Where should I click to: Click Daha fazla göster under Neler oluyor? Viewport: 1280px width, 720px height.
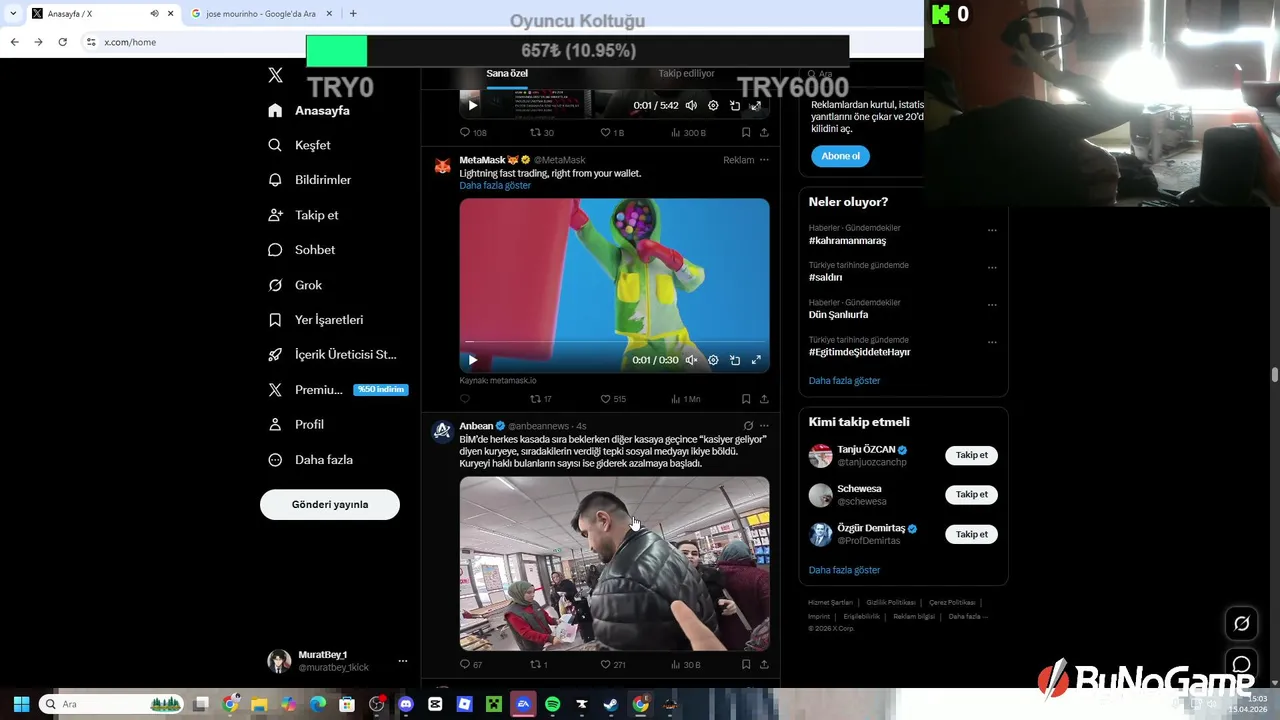point(844,381)
